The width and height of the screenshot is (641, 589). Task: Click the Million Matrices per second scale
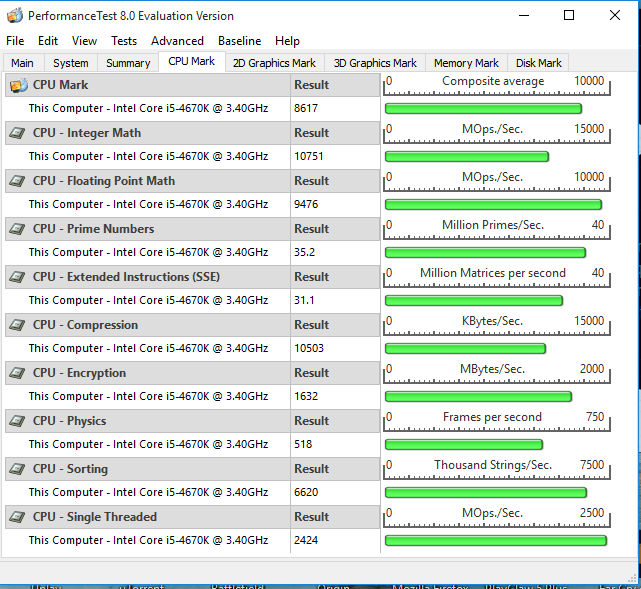point(496,277)
